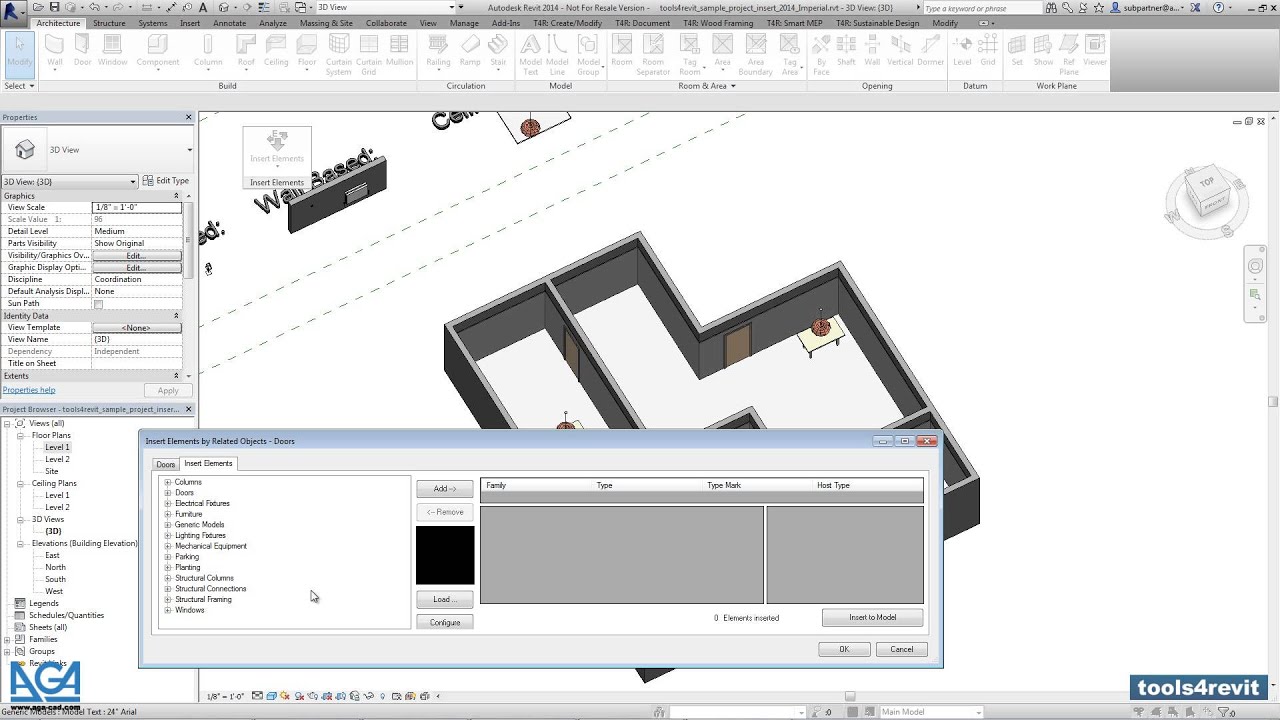Image resolution: width=1280 pixels, height=720 pixels.
Task: Select the Ceiling tool
Action: click(276, 50)
